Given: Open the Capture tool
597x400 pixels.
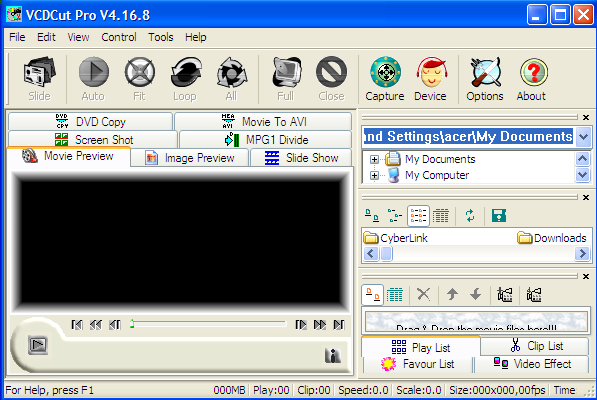Looking at the screenshot, I should (385, 79).
